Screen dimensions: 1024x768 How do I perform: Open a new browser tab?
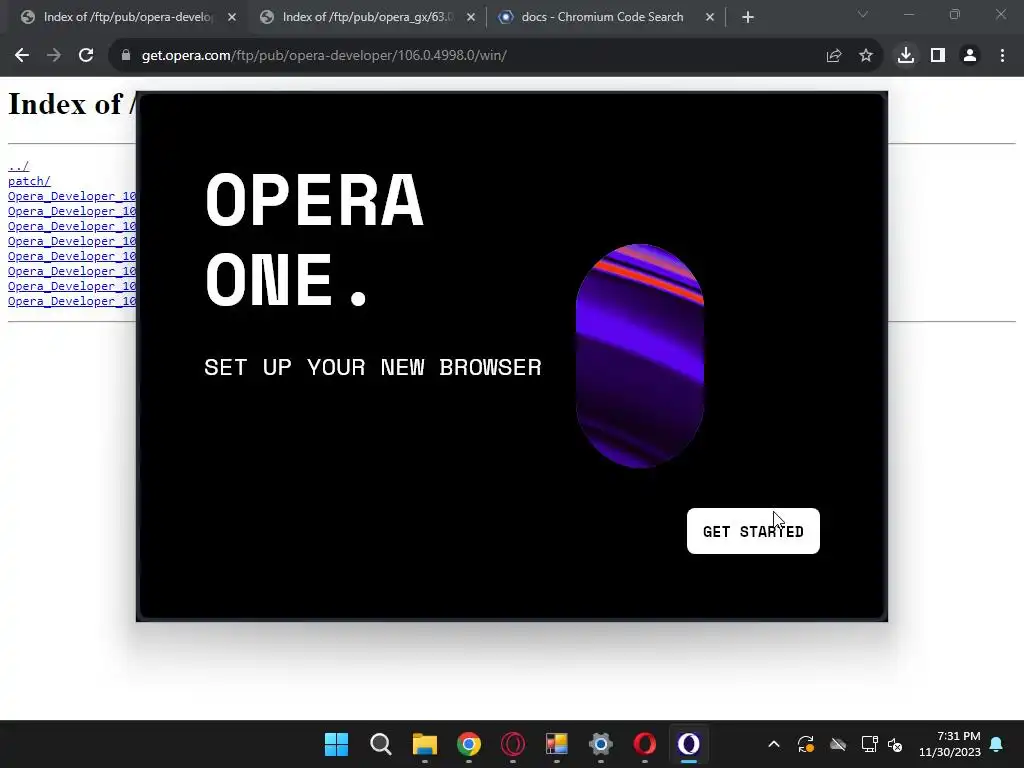[x=748, y=18]
